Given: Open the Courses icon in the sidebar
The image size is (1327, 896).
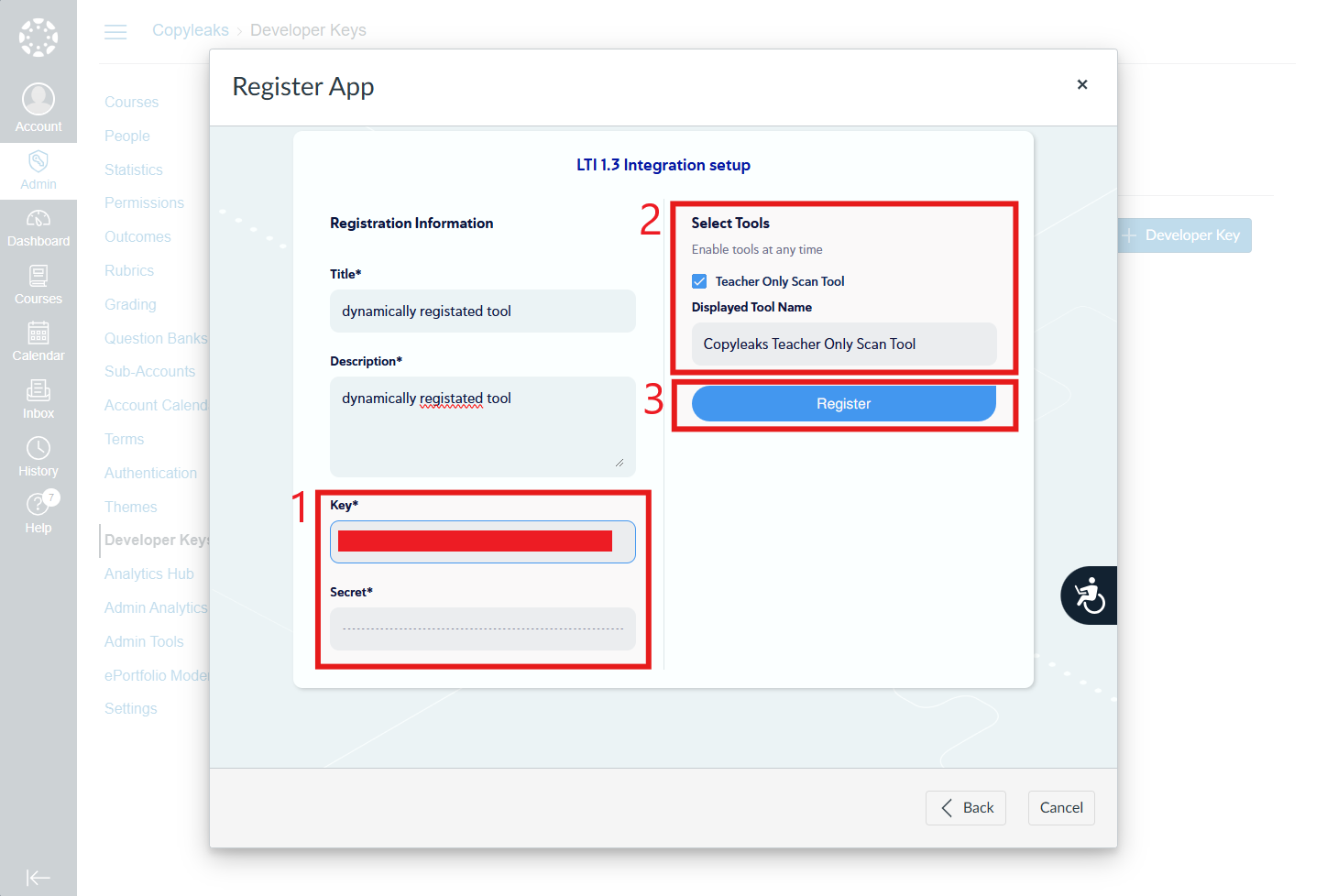Looking at the screenshot, I should point(38,276).
